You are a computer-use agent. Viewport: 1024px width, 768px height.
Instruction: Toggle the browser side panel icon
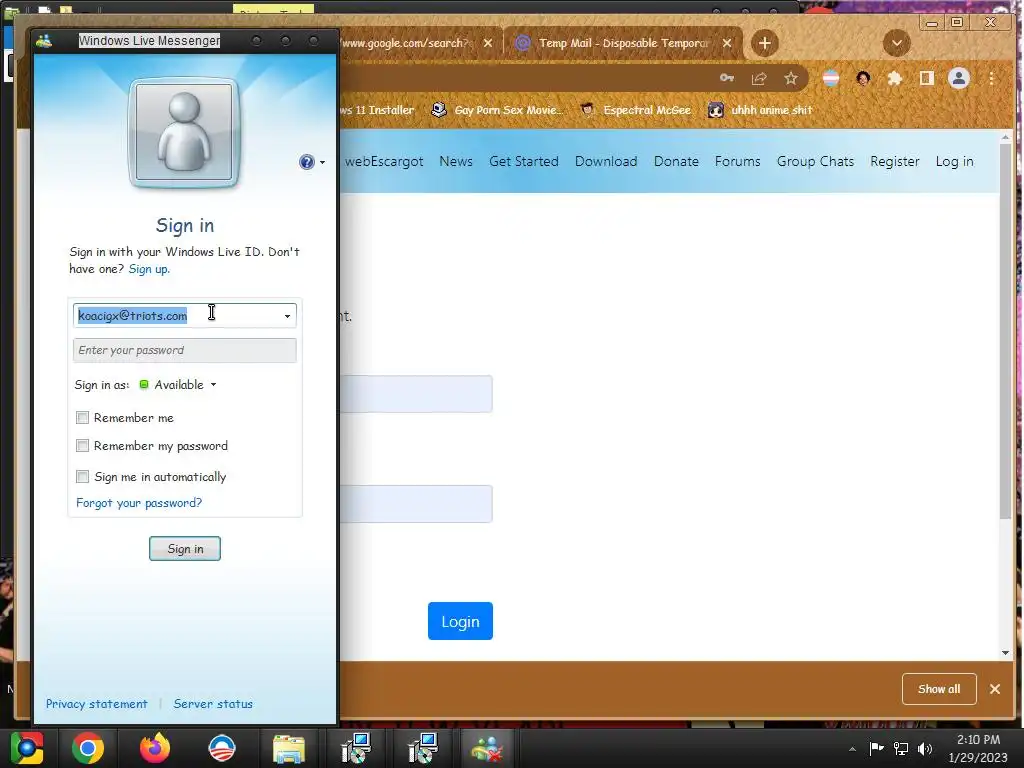coord(927,78)
